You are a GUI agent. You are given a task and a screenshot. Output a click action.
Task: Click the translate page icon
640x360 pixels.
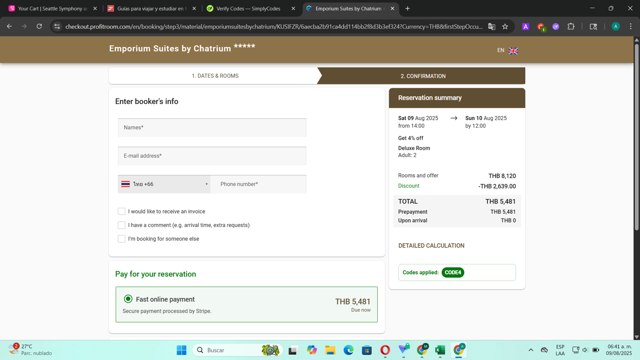(x=492, y=27)
